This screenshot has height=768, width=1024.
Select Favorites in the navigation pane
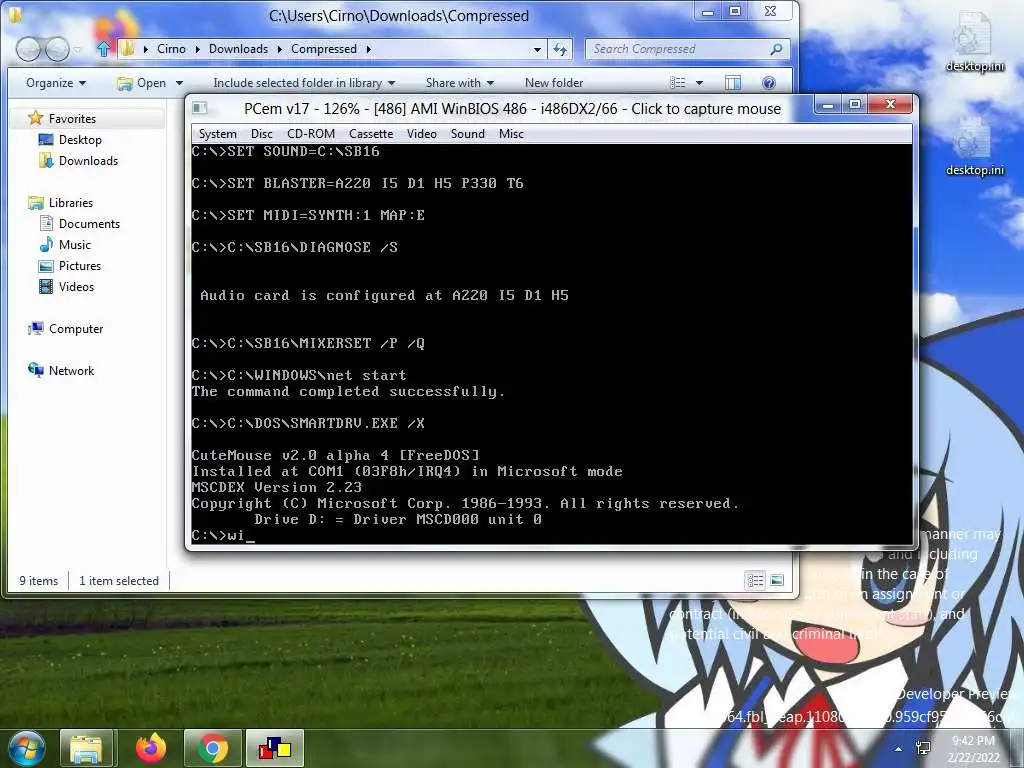[72, 119]
